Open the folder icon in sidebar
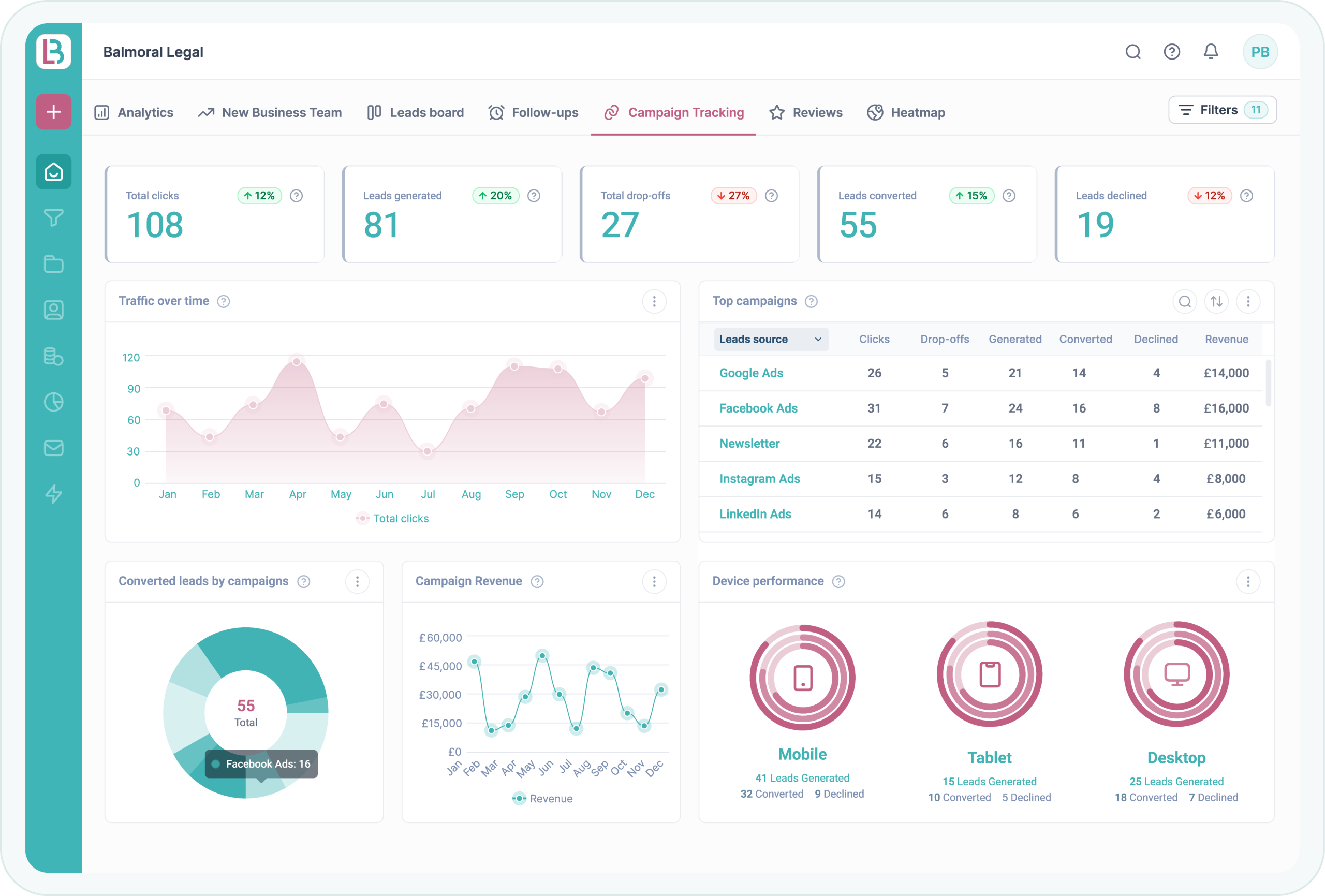Image resolution: width=1325 pixels, height=896 pixels. (x=54, y=263)
